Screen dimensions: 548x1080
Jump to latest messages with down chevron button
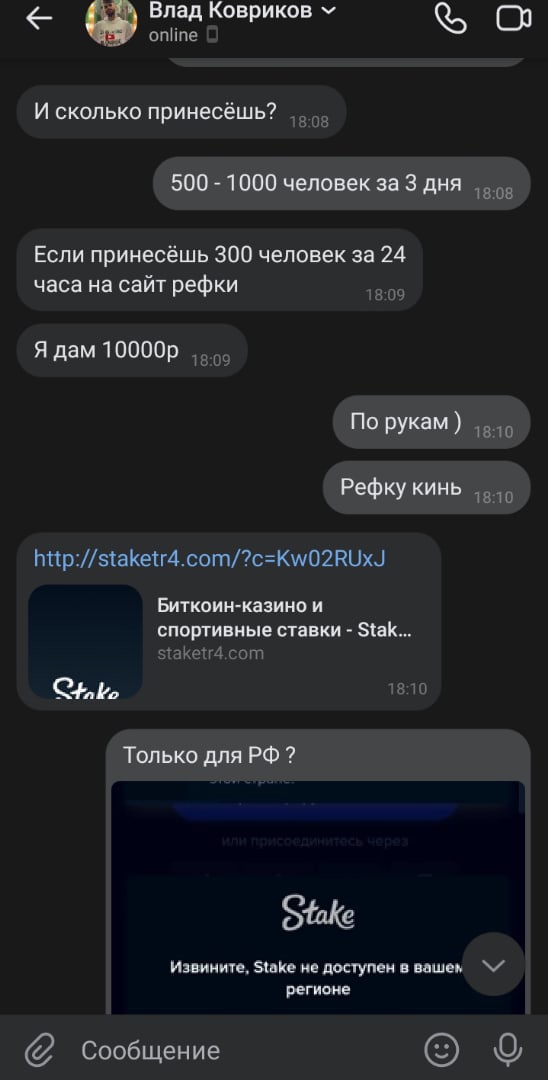493,964
